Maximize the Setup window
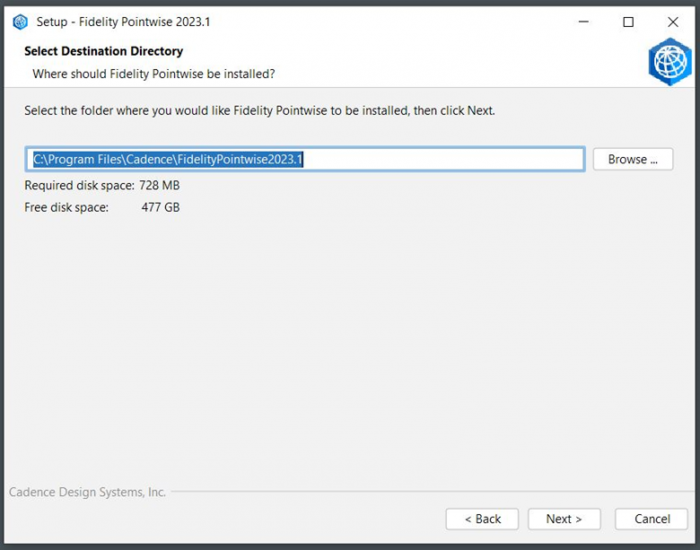The width and height of the screenshot is (700, 550). point(628,22)
